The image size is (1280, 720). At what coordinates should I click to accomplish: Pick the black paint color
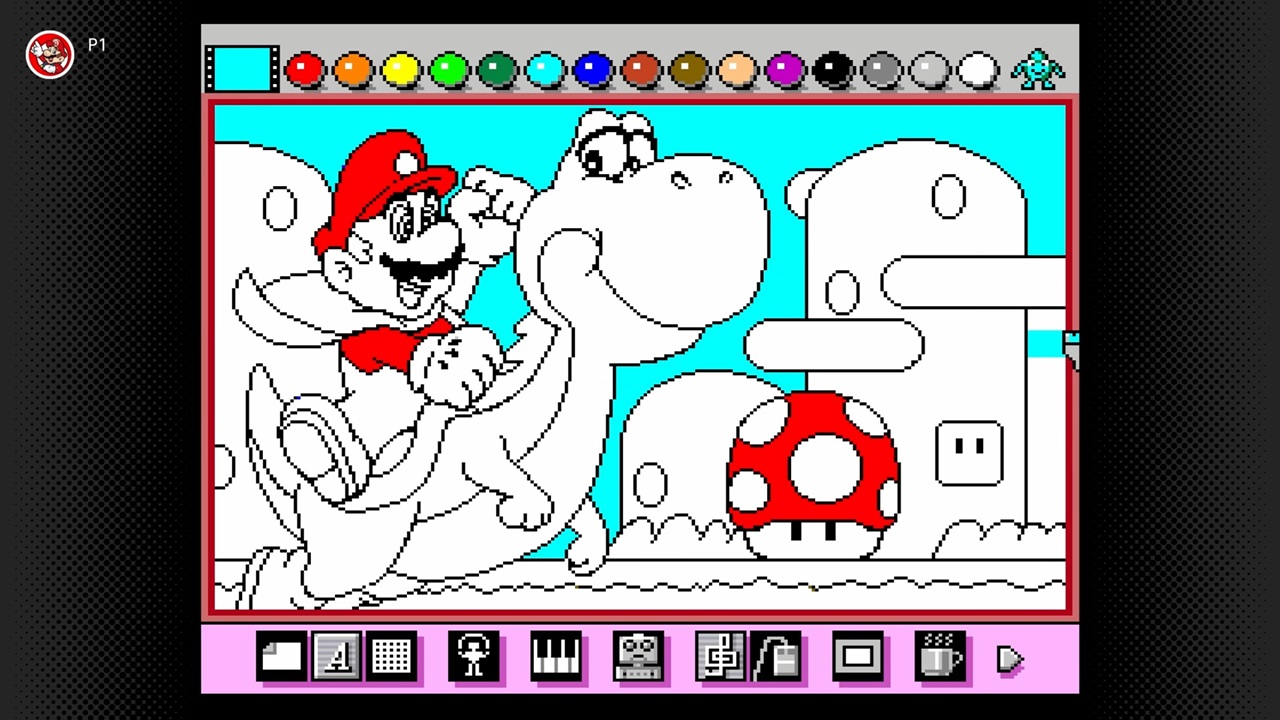coord(833,70)
